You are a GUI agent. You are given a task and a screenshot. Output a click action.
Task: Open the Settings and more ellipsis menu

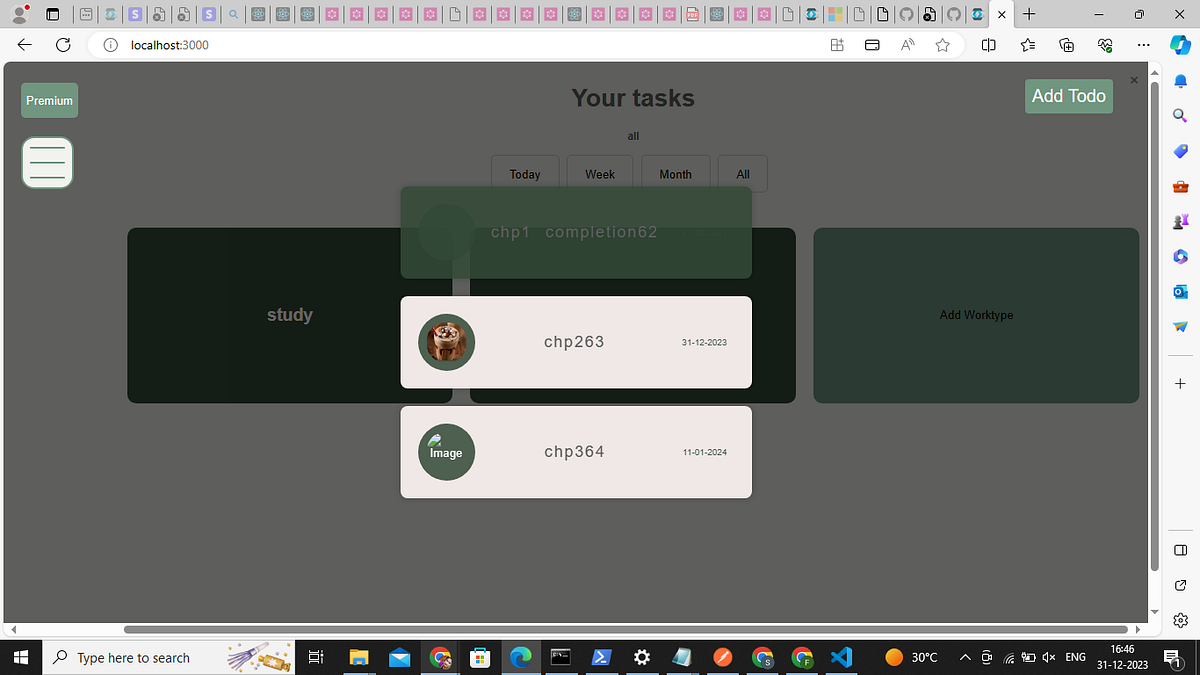pyautogui.click(x=1144, y=45)
